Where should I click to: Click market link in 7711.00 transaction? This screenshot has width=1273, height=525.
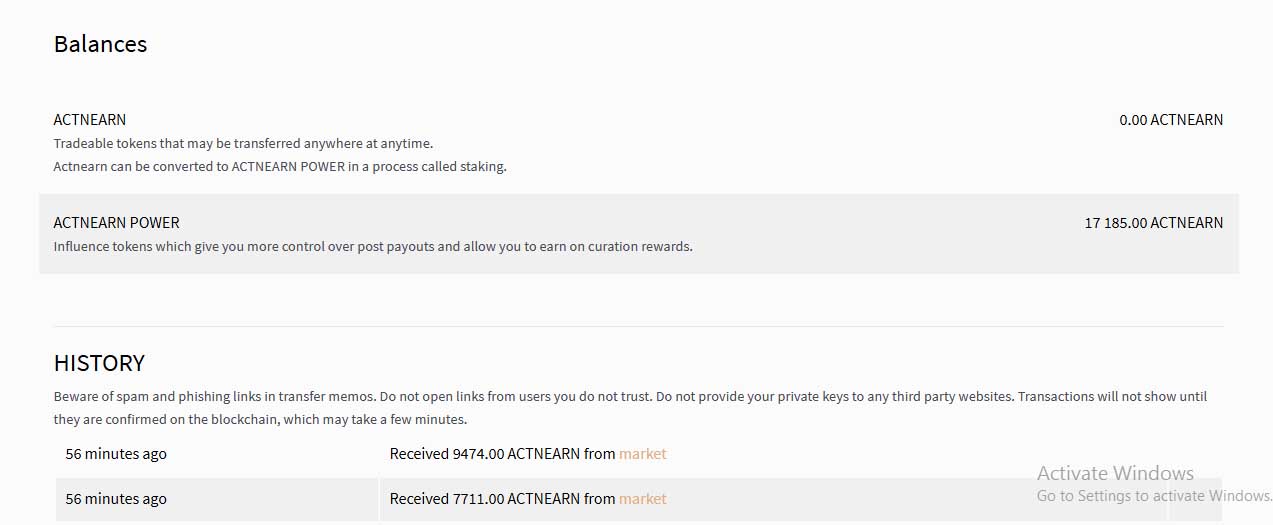[x=642, y=499]
